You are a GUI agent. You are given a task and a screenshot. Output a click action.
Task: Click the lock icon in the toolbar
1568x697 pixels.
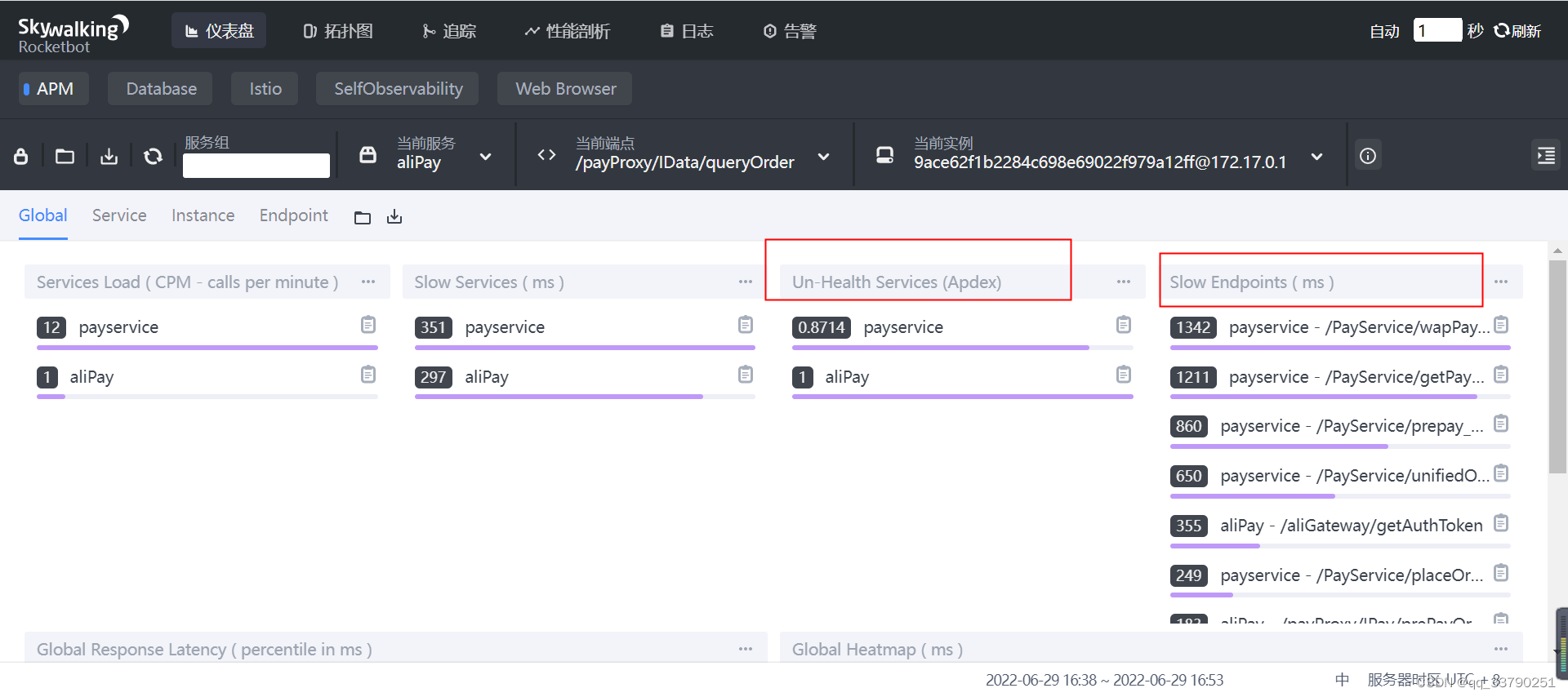21,156
